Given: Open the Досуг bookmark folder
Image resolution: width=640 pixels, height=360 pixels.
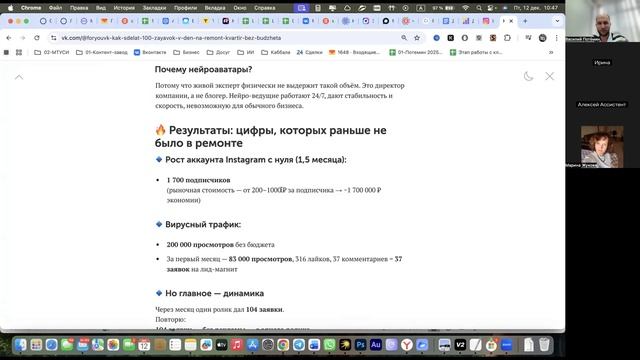Looking at the screenshot, I should click(x=218, y=52).
